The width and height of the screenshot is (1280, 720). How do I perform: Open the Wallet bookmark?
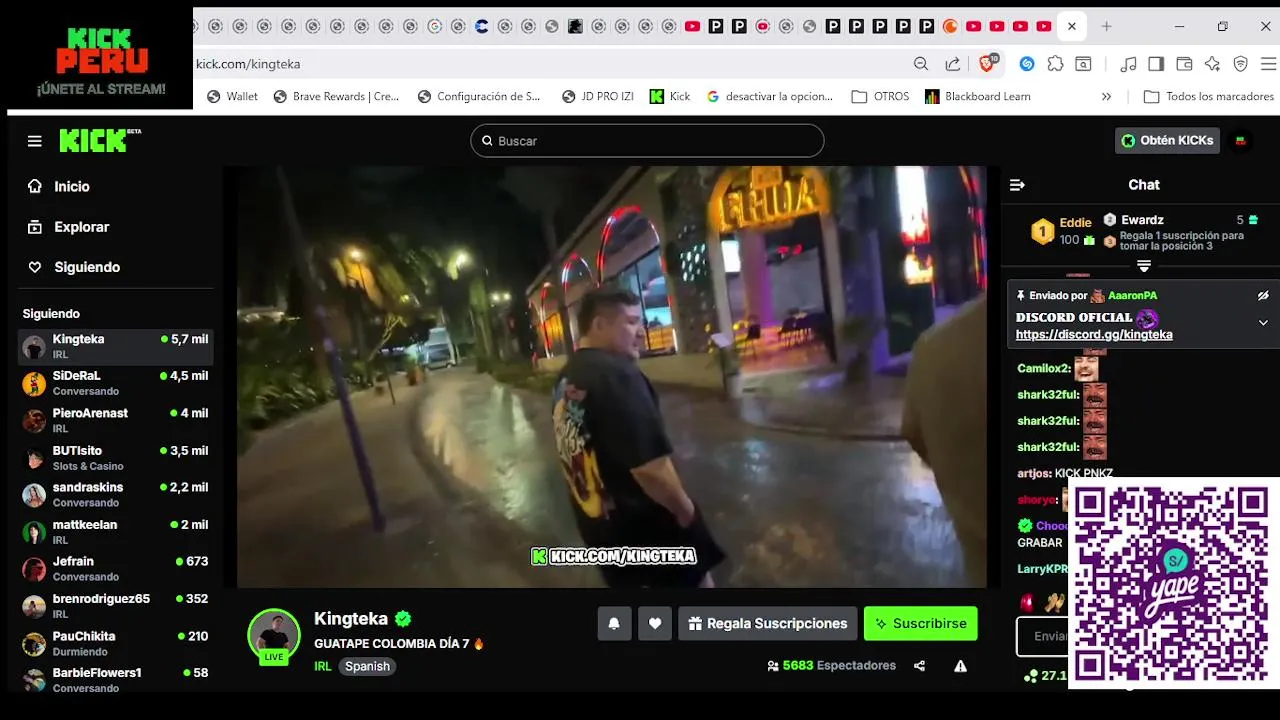pos(232,97)
